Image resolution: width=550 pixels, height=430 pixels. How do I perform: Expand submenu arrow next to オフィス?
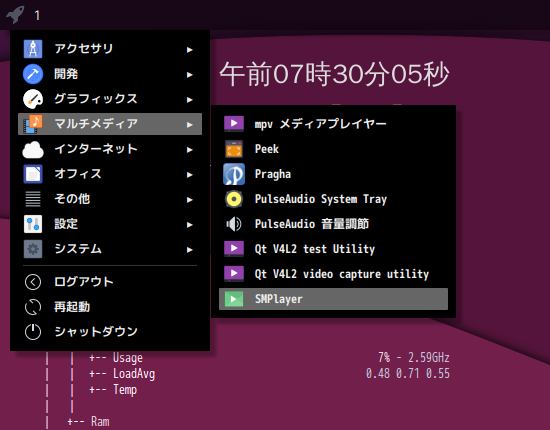point(190,175)
